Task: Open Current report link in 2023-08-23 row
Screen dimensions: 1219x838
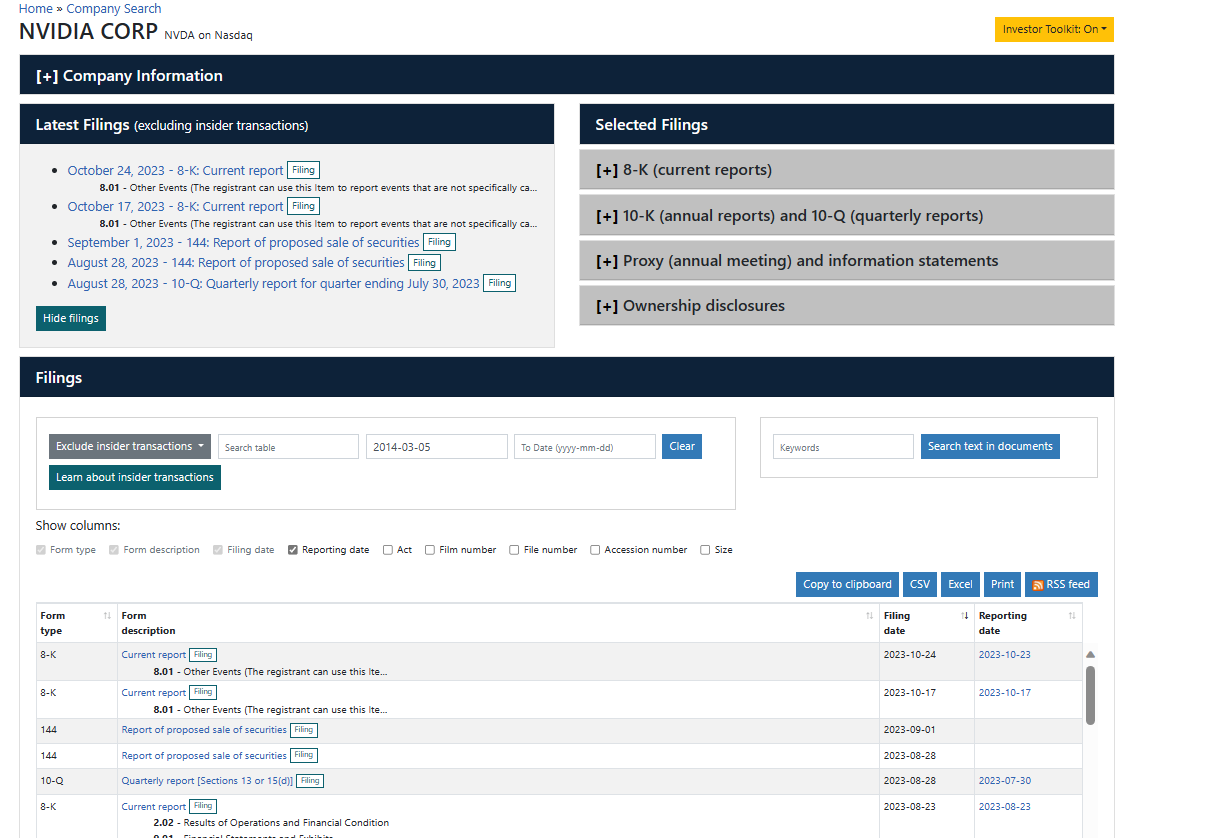Action: [x=154, y=807]
